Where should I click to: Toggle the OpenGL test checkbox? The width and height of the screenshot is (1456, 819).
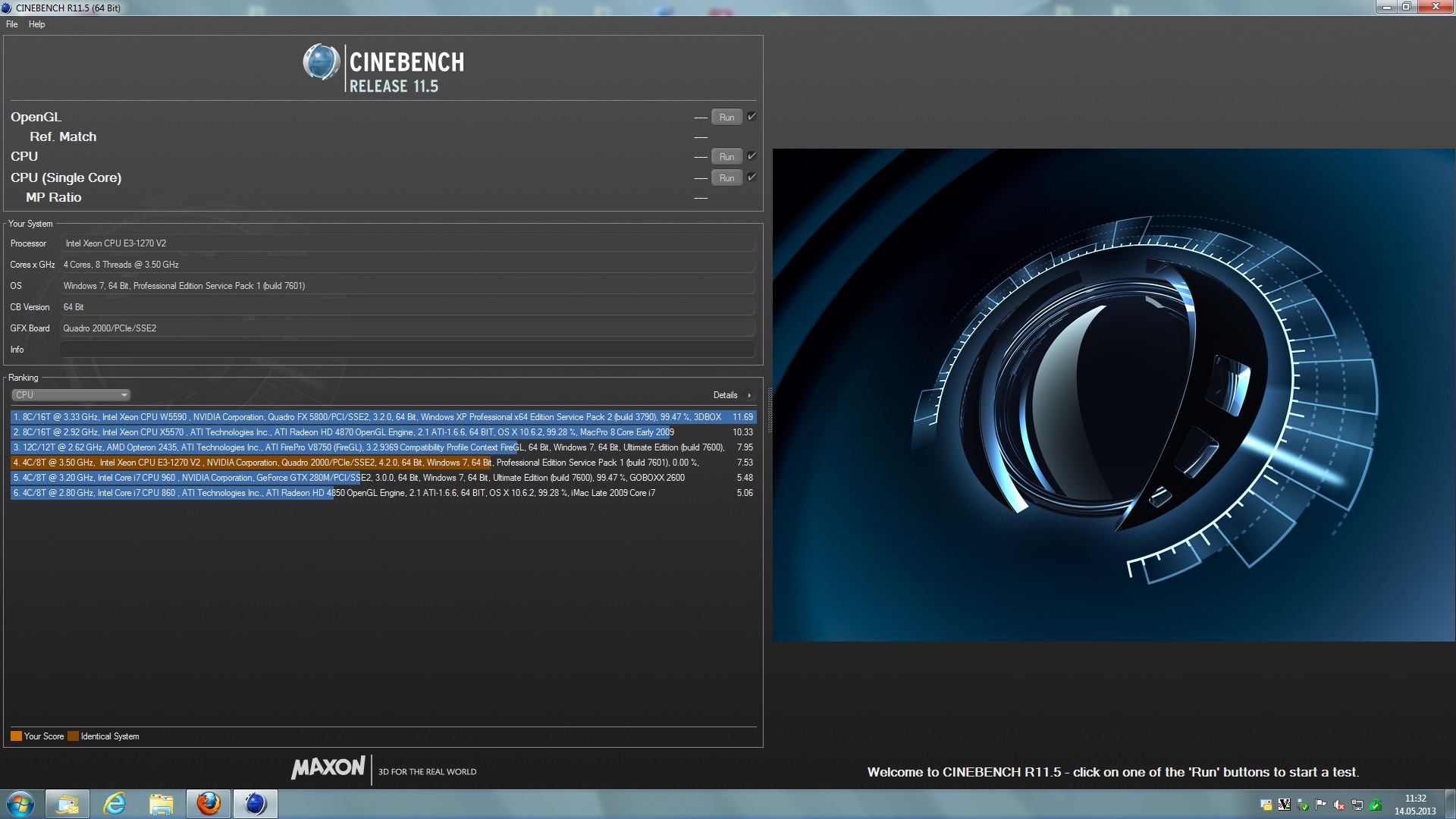tap(752, 117)
